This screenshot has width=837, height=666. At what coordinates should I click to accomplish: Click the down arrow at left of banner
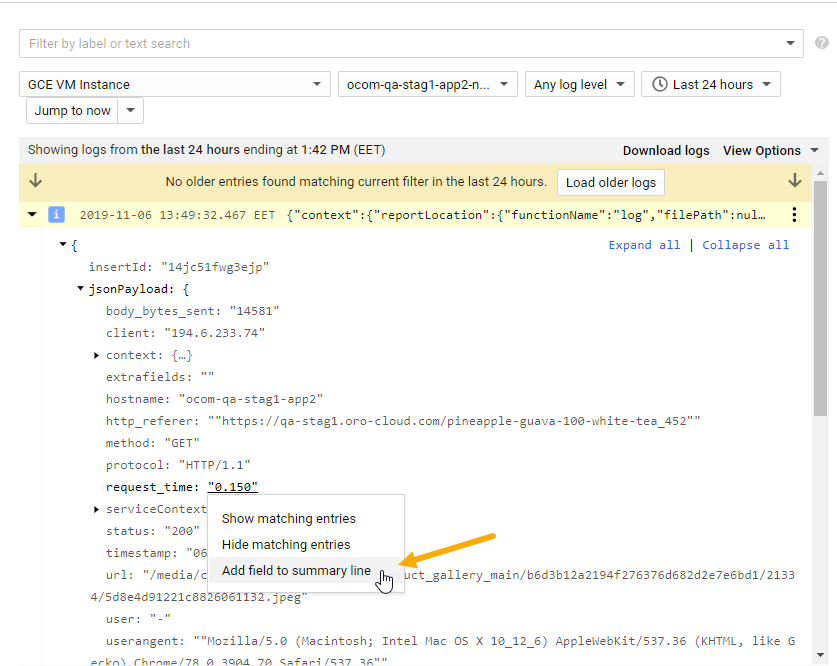[36, 181]
